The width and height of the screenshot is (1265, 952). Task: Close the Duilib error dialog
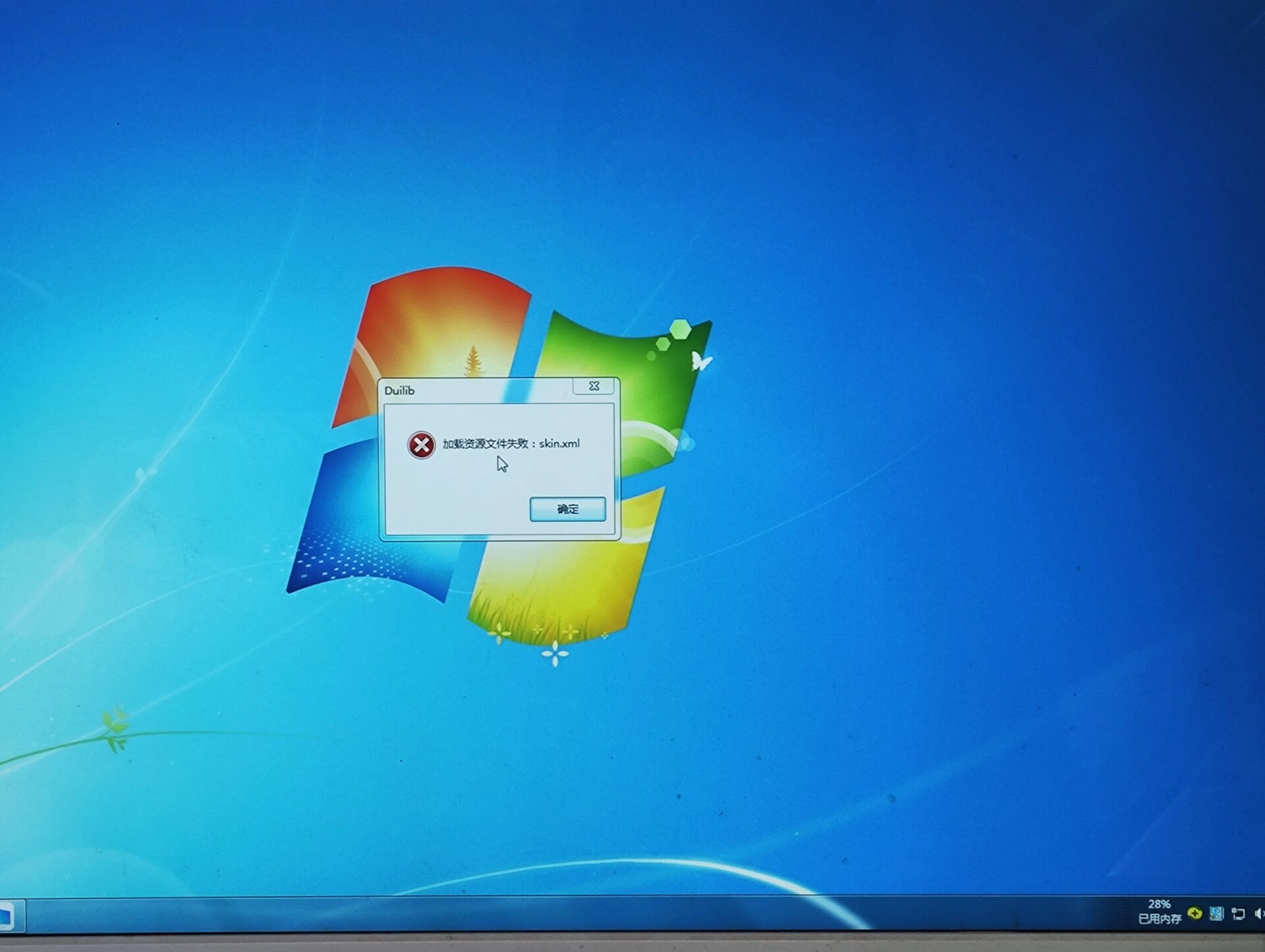594,386
